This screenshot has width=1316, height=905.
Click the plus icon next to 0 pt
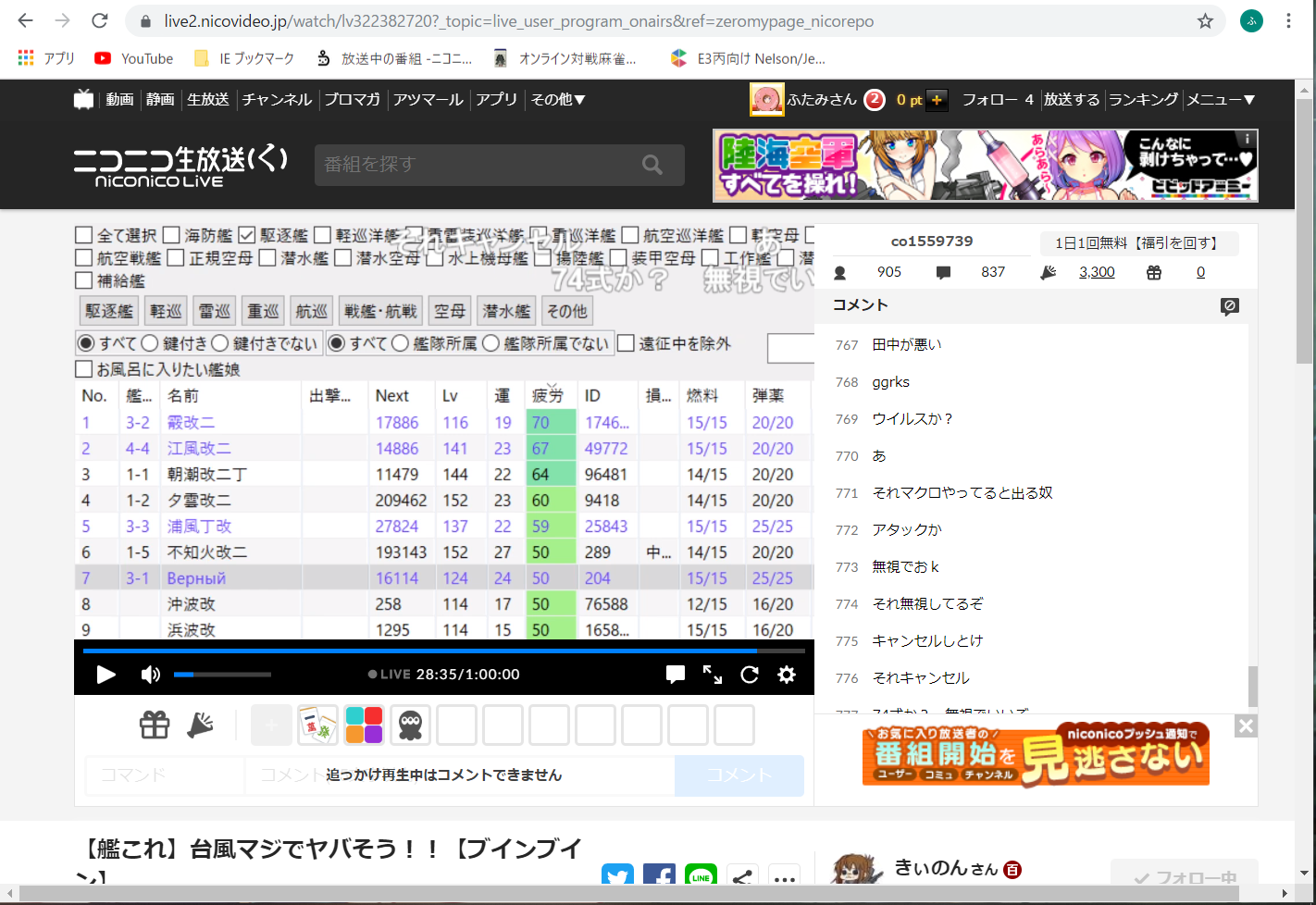(x=937, y=100)
